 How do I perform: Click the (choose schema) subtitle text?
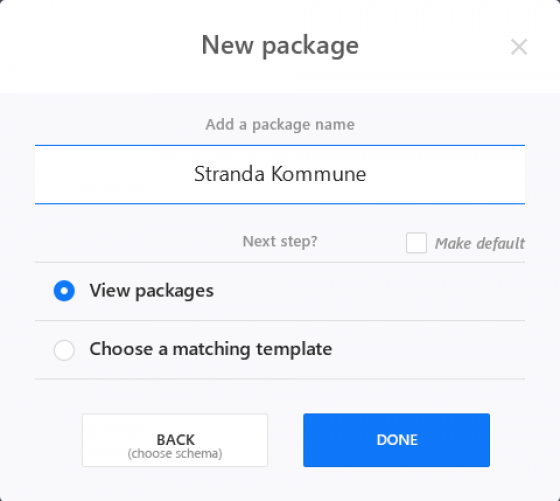175,454
